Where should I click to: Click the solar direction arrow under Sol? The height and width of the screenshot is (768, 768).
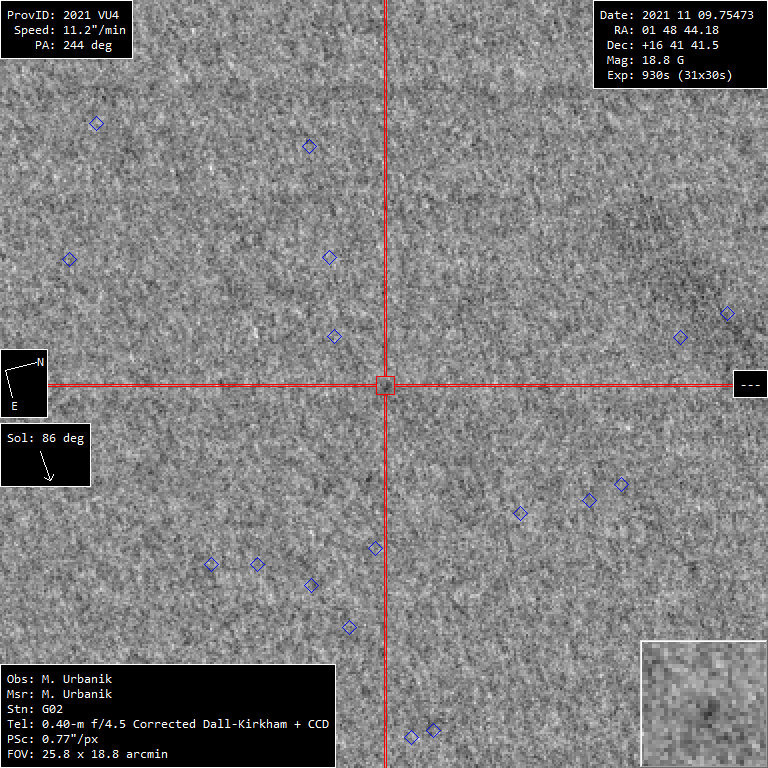tap(47, 466)
